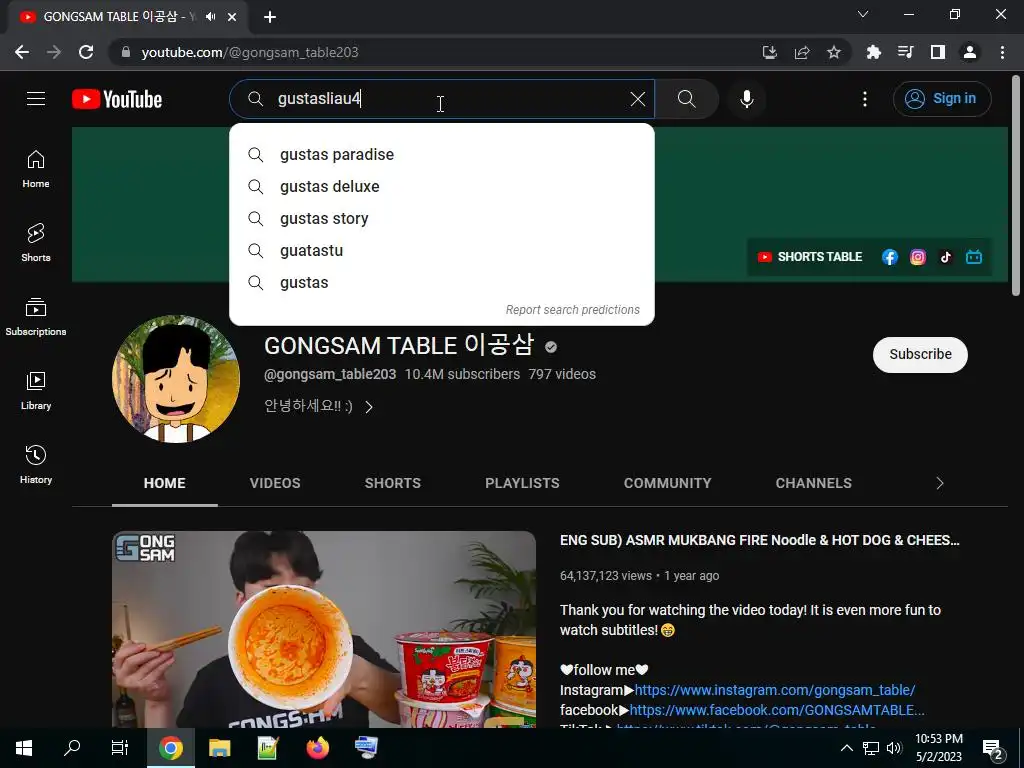Expand the channel description chevron
1024x768 pixels.
pyautogui.click(x=369, y=407)
